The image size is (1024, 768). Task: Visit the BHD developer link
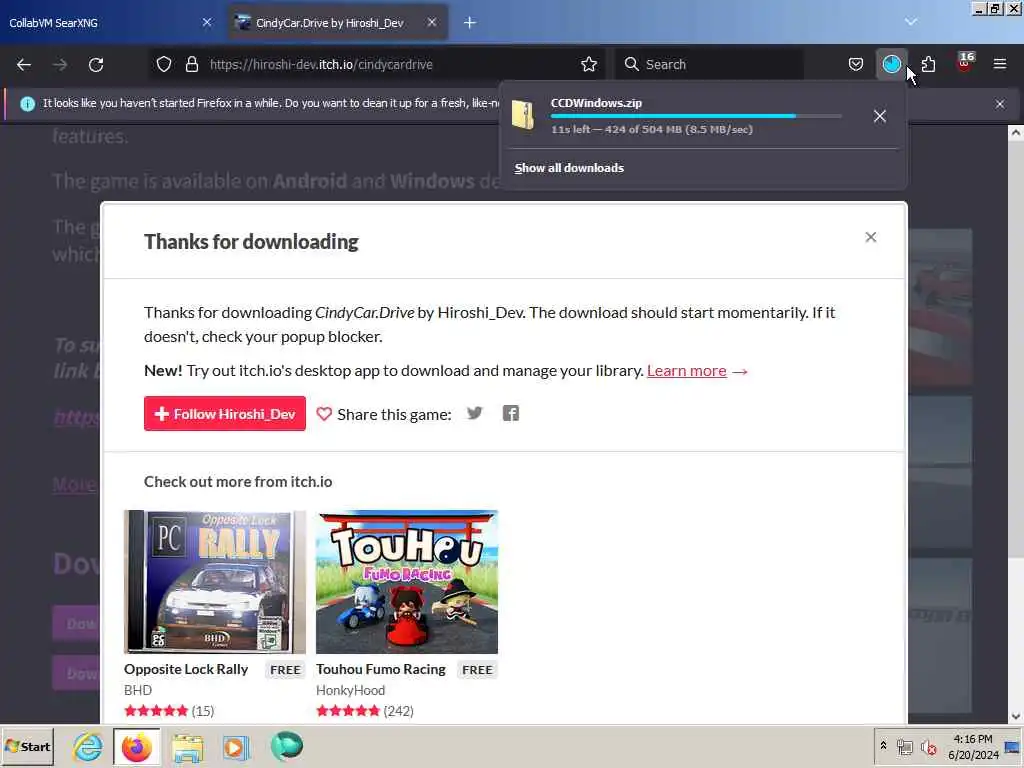(138, 690)
